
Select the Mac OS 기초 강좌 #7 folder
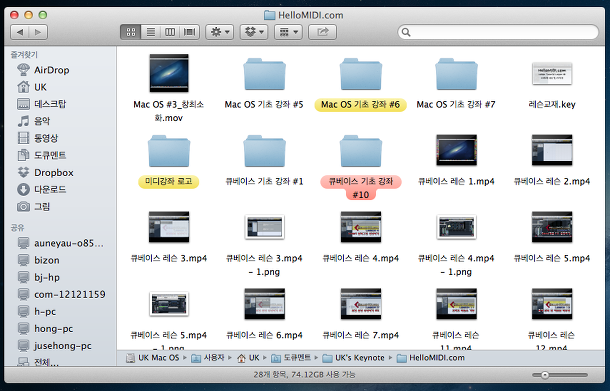(456, 74)
